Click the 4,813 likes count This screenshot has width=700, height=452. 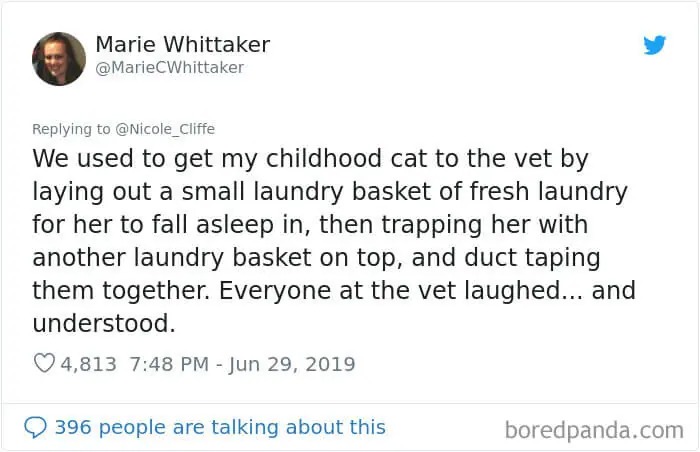coord(89,364)
